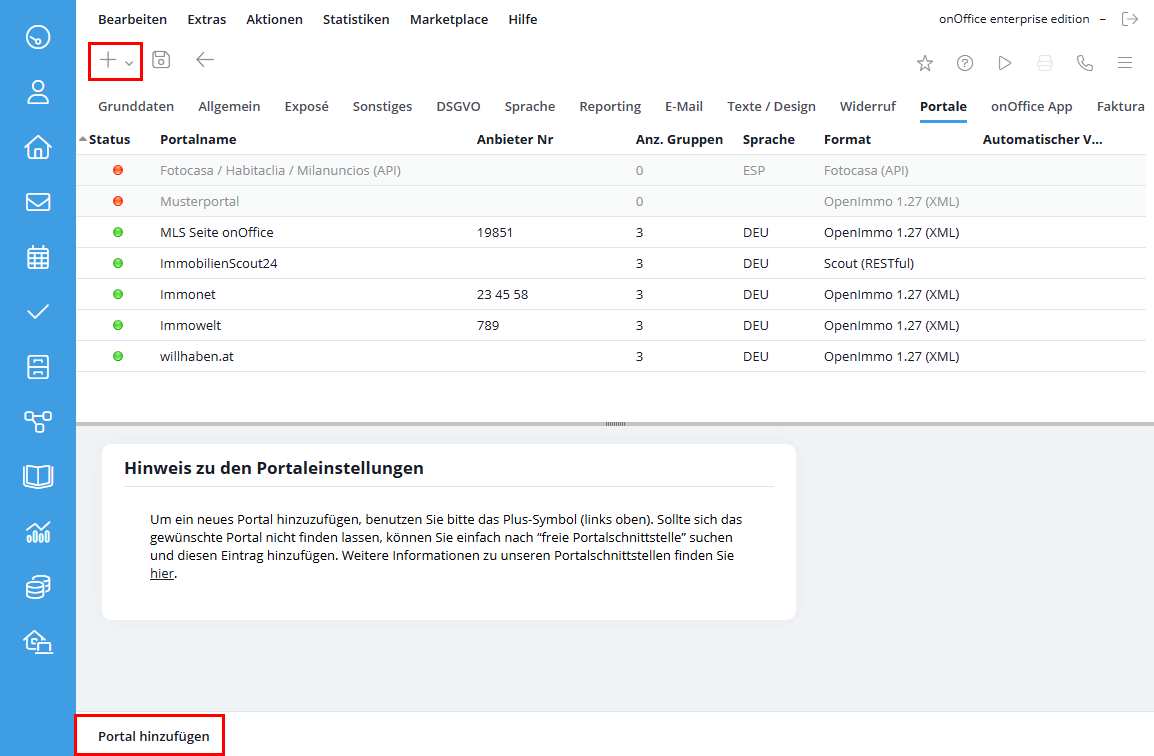Open the hamburger list menu icon
This screenshot has width=1154, height=756.
[1125, 63]
